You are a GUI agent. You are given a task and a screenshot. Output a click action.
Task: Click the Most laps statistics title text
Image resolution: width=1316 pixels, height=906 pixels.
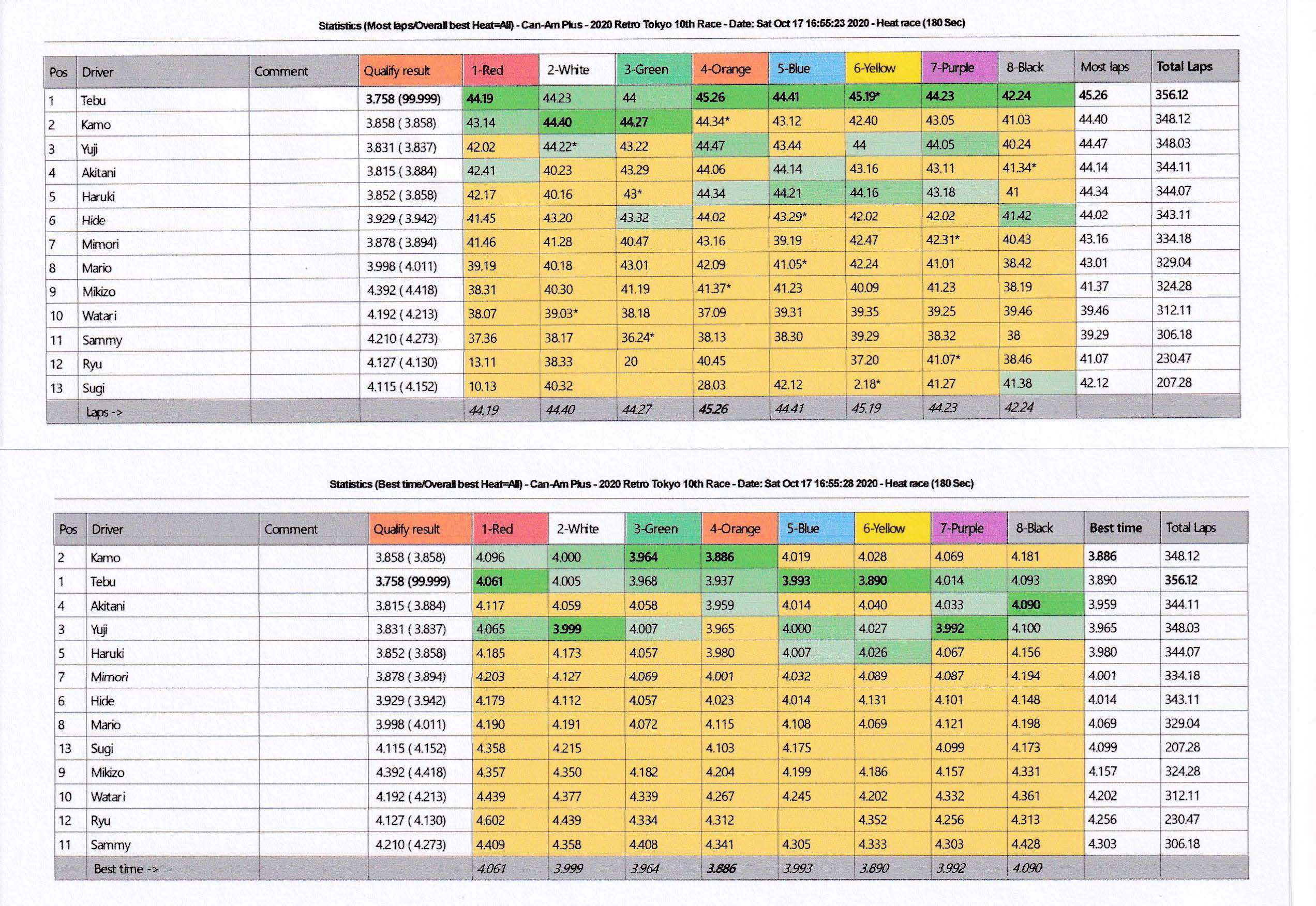[641, 24]
